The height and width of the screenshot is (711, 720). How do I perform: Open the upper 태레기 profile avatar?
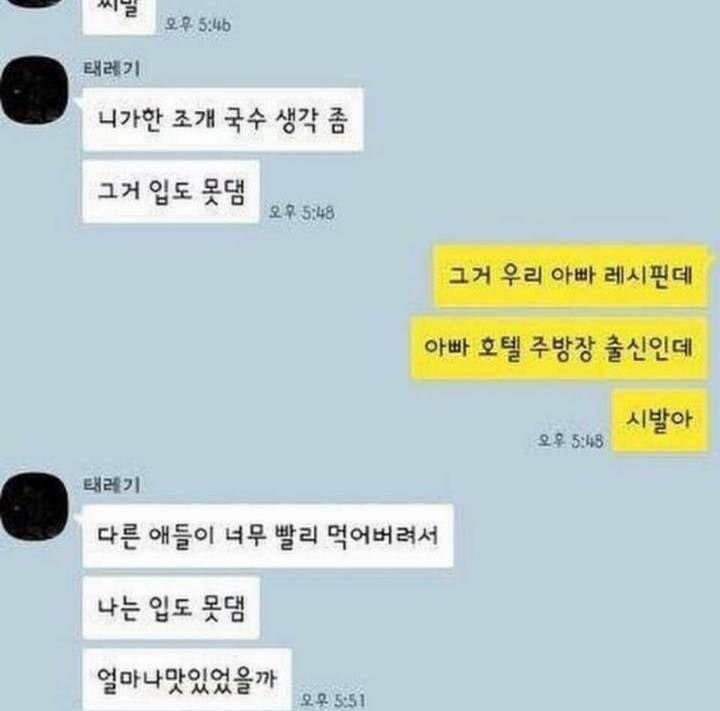click(x=34, y=90)
